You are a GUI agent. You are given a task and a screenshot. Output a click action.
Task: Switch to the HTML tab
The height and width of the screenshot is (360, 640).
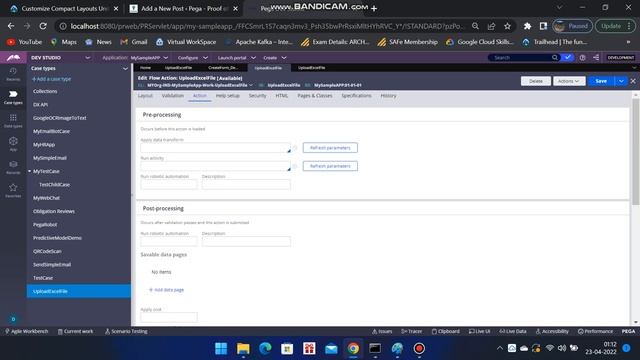[282, 96]
